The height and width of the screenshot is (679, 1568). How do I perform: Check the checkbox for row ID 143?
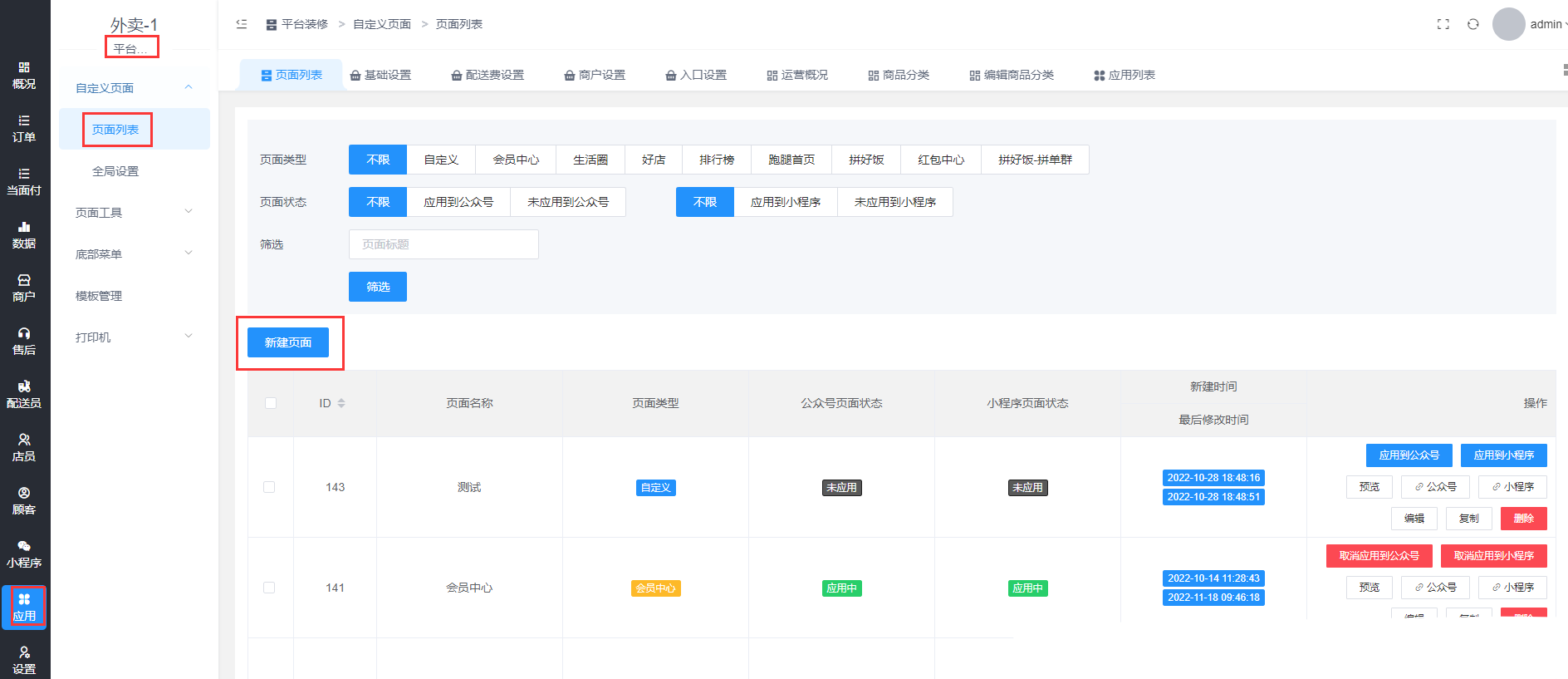(x=269, y=487)
